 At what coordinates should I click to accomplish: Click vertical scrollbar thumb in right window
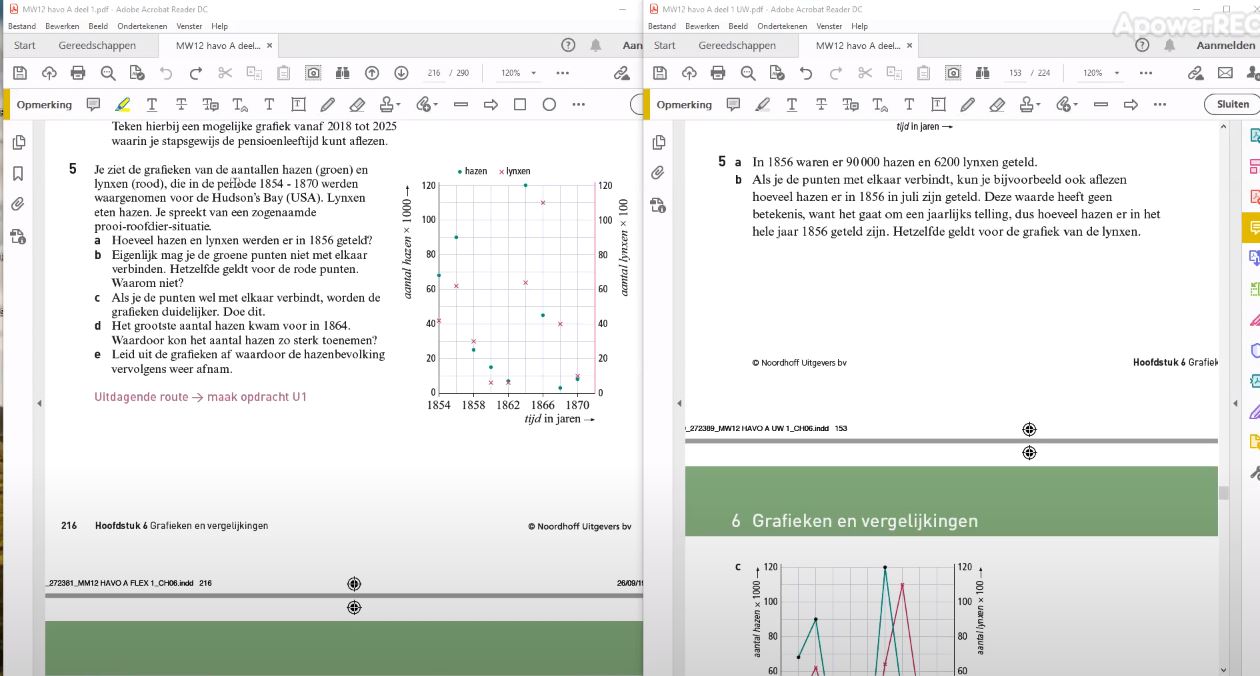[x=1223, y=492]
